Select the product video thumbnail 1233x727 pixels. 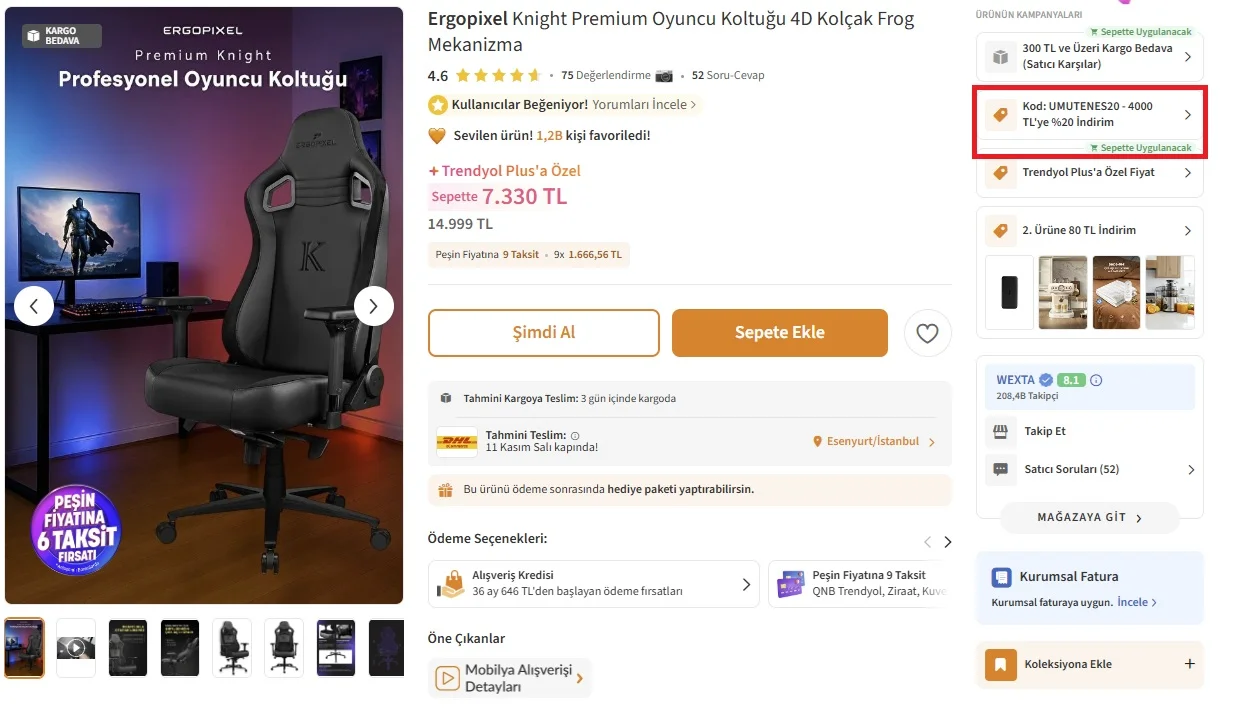click(76, 648)
